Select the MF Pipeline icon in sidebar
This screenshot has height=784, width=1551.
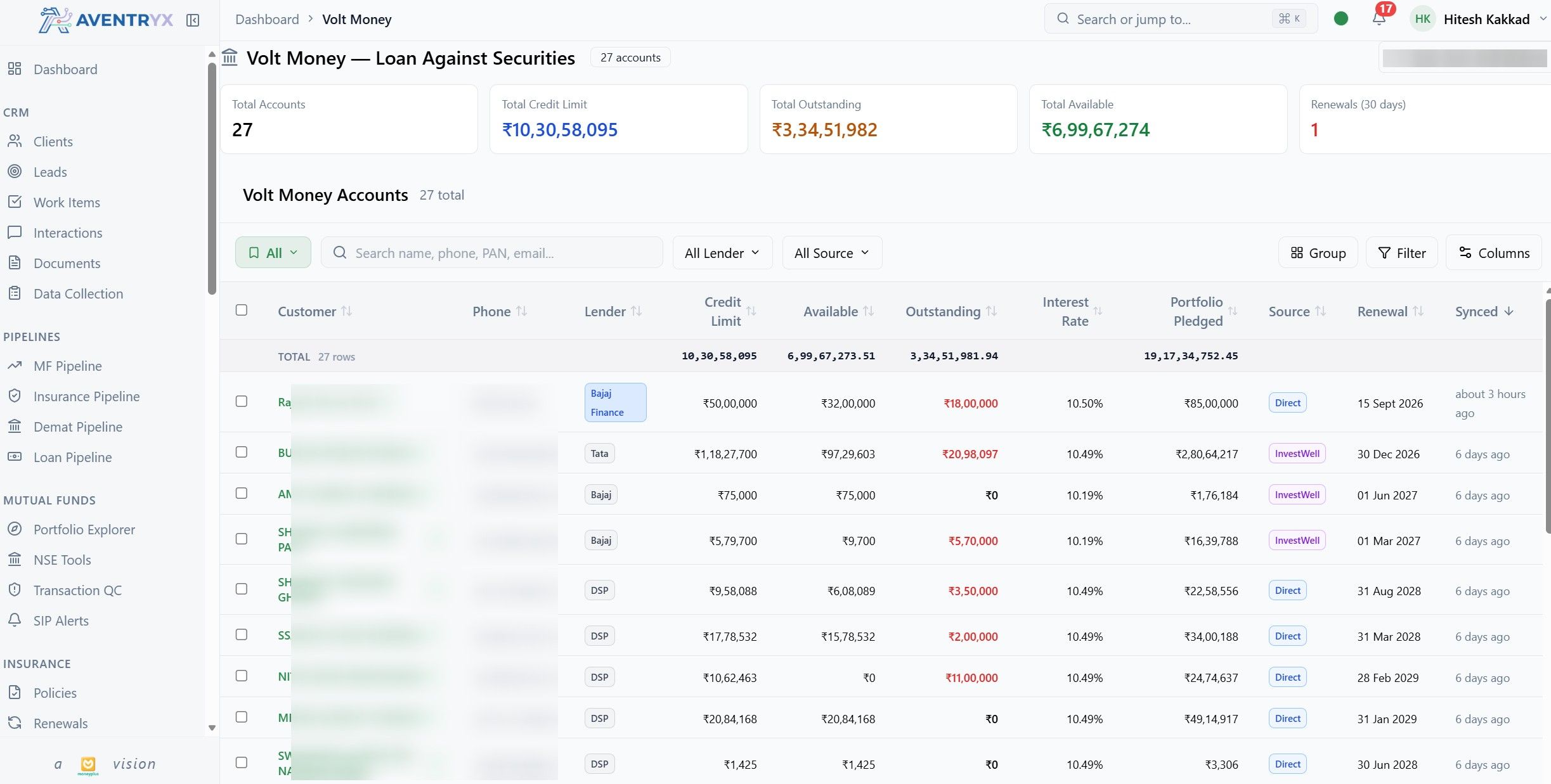click(15, 366)
